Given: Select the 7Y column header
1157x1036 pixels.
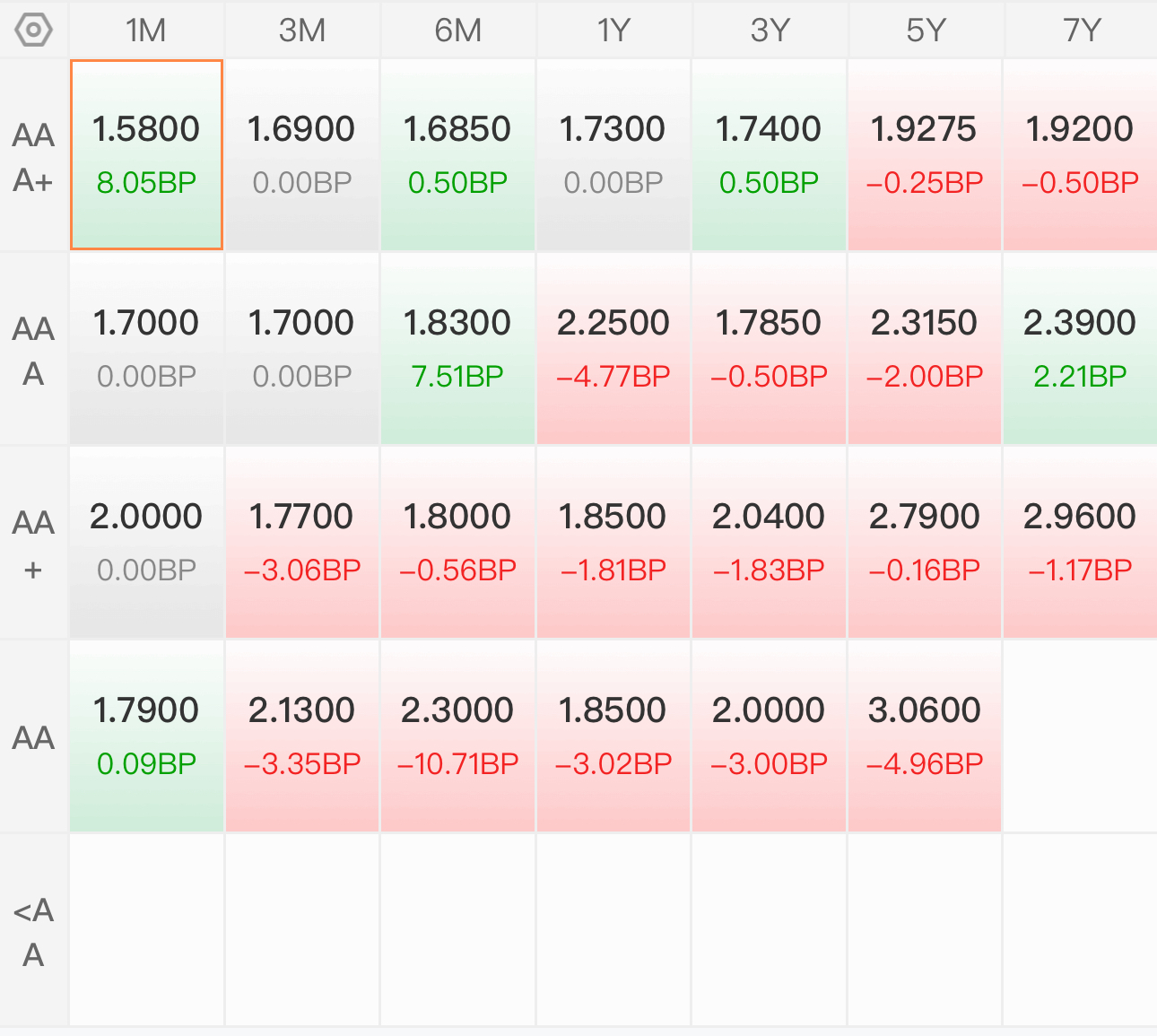Looking at the screenshot, I should 1081,30.
